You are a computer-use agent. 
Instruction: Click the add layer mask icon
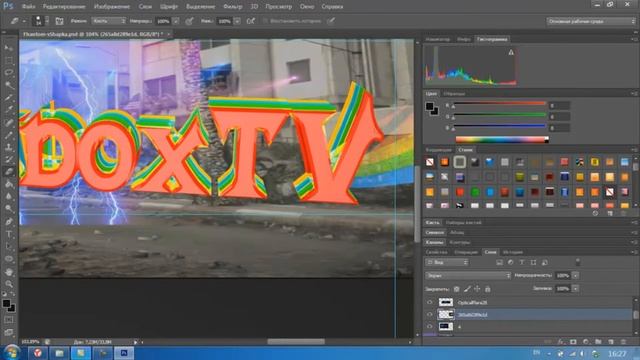(x=573, y=342)
